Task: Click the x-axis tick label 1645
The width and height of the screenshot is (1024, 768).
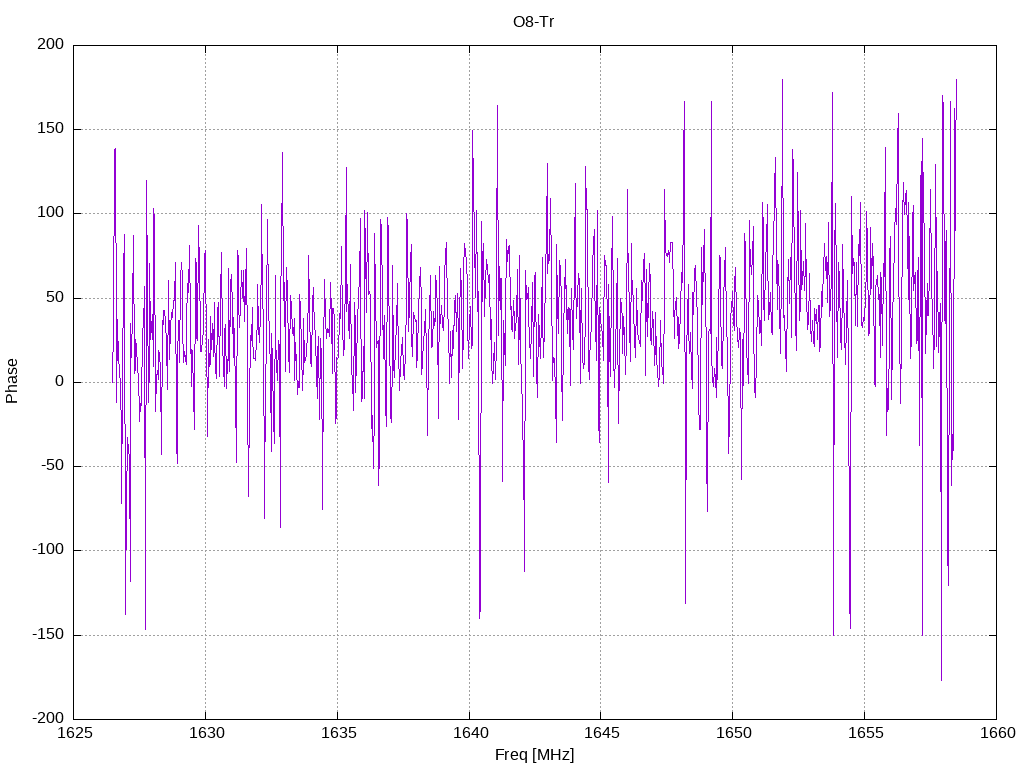Action: pyautogui.click(x=601, y=733)
